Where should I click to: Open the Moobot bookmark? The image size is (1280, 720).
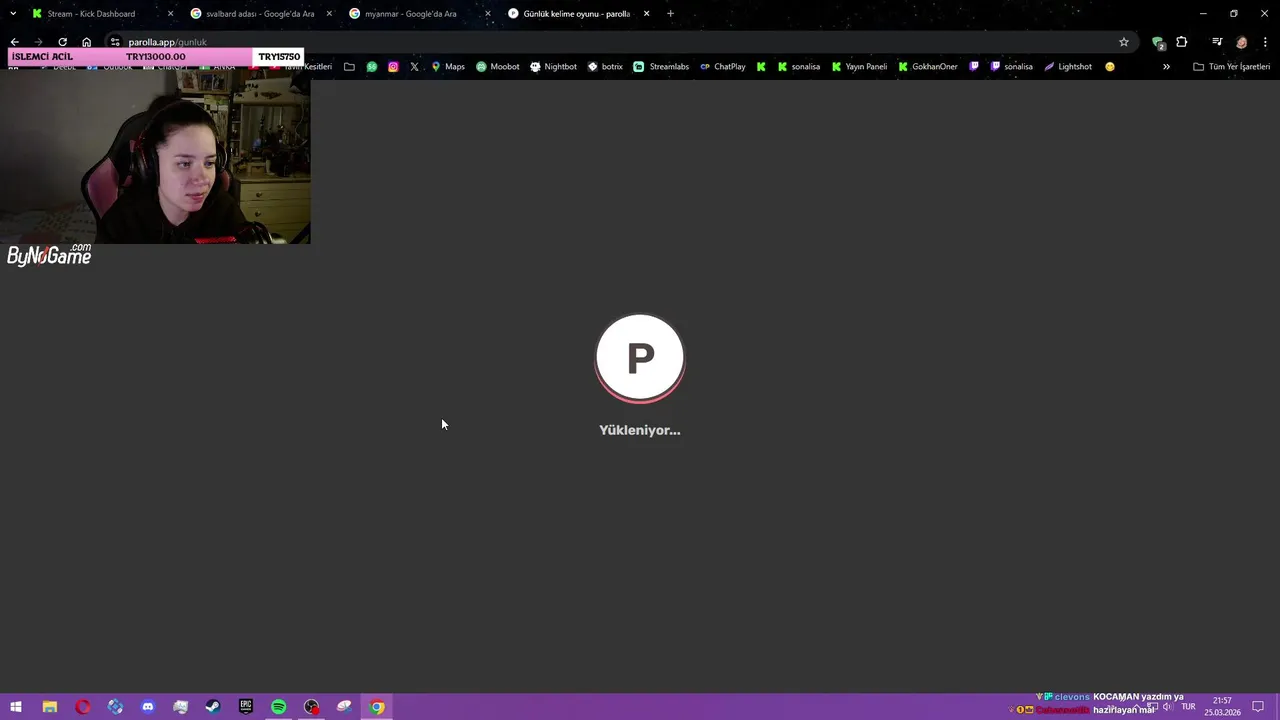click(498, 67)
